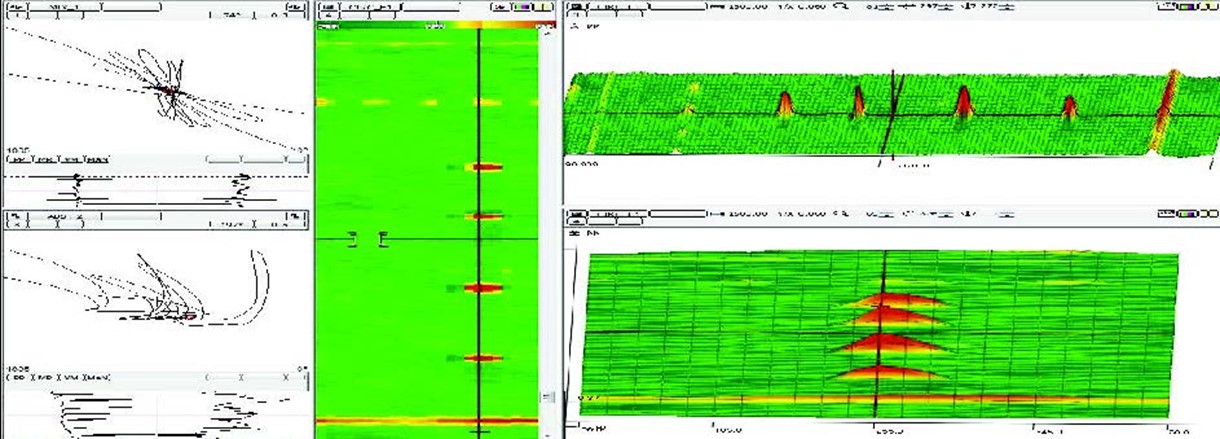Screen dimensions: 1220x439
Task: Click the C-scan vertical scrollbar handle
Action: click(x=546, y=397)
